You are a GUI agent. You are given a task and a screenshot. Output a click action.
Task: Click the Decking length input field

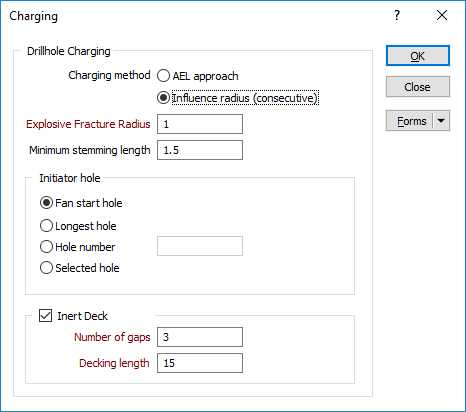coord(200,363)
